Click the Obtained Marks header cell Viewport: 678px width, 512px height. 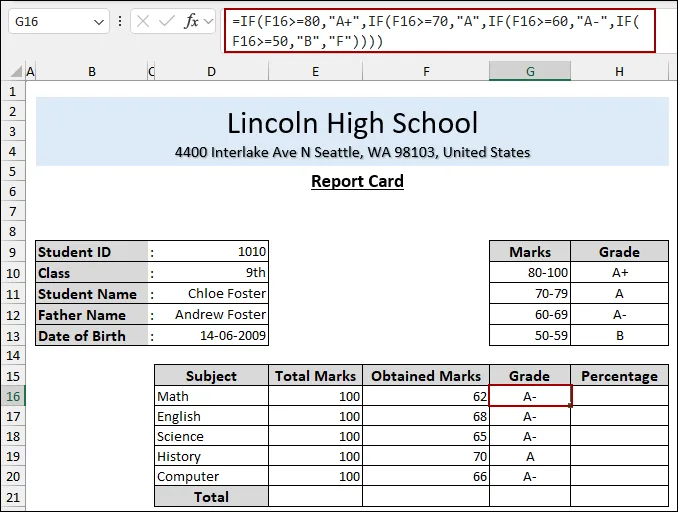426,375
